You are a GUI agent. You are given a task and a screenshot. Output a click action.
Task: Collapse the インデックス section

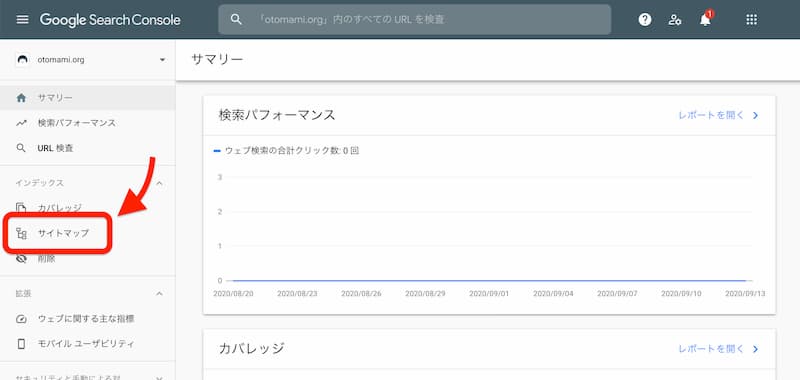[x=159, y=183]
